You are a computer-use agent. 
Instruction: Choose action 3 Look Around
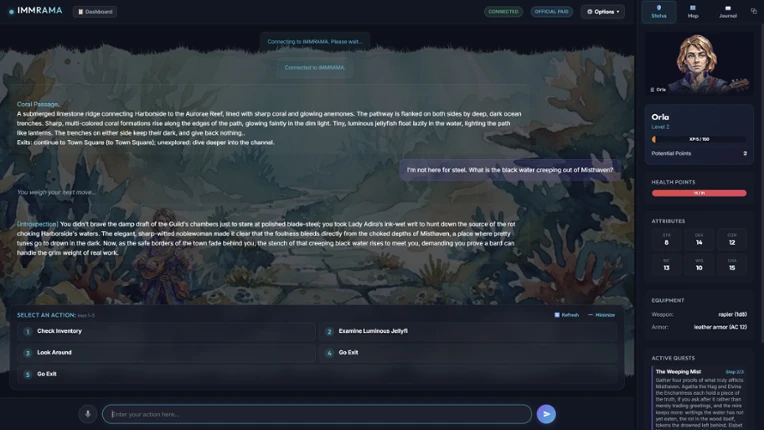(166, 353)
